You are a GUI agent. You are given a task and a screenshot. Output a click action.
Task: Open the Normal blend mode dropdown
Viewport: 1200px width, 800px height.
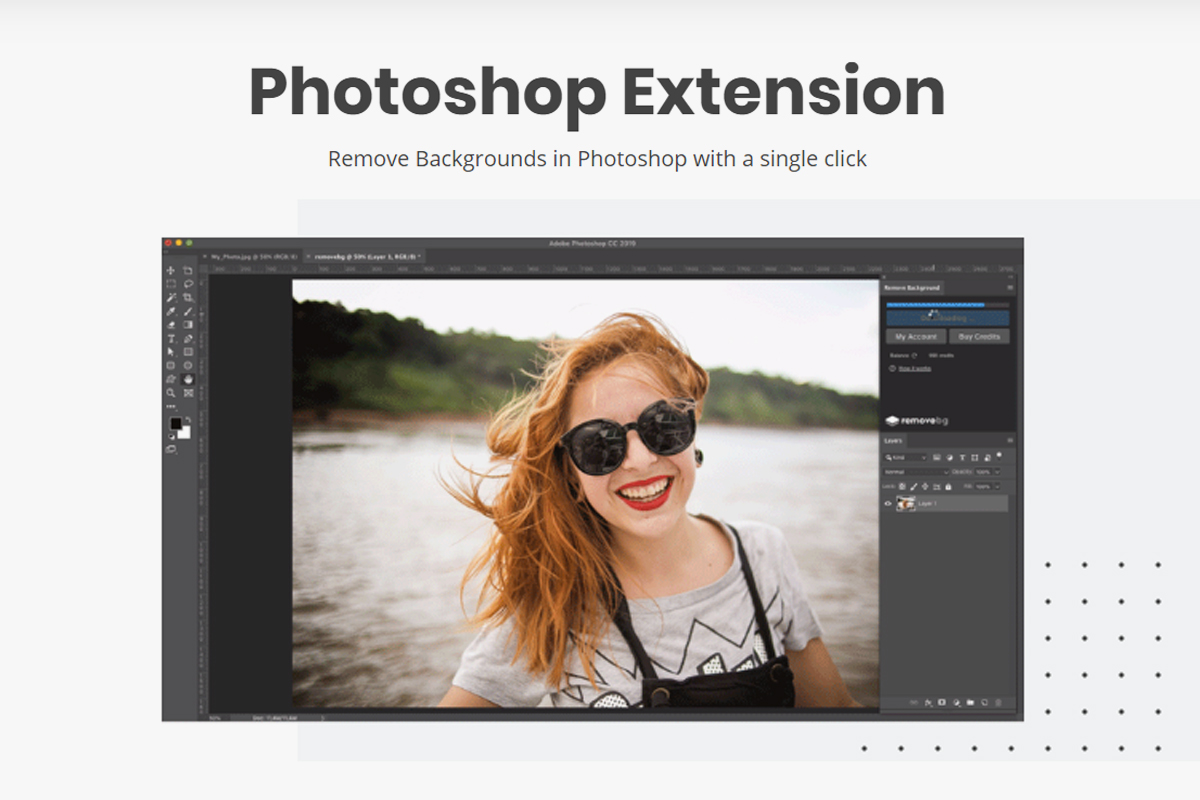pos(915,472)
